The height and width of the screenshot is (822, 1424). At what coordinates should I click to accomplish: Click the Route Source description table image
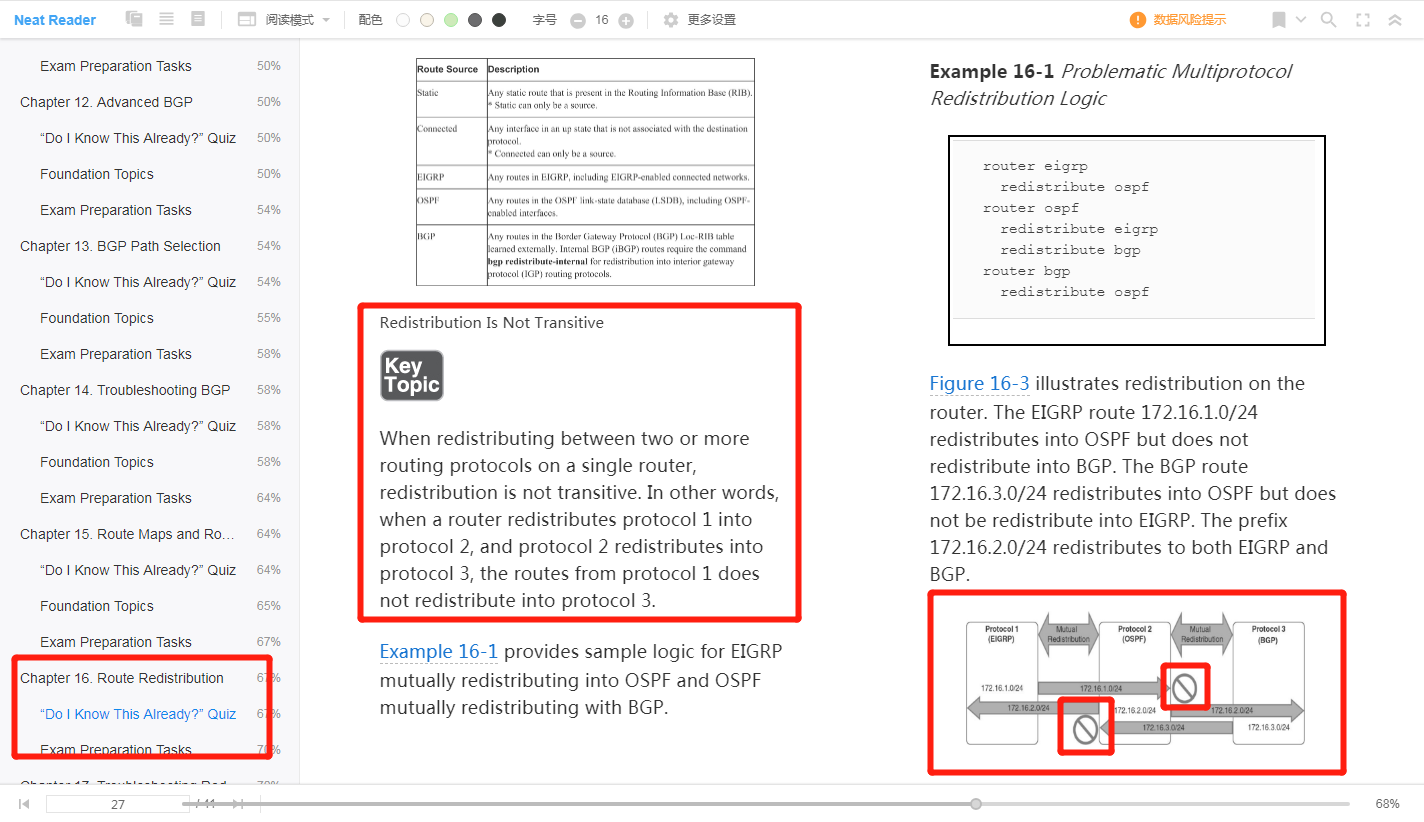click(x=585, y=172)
